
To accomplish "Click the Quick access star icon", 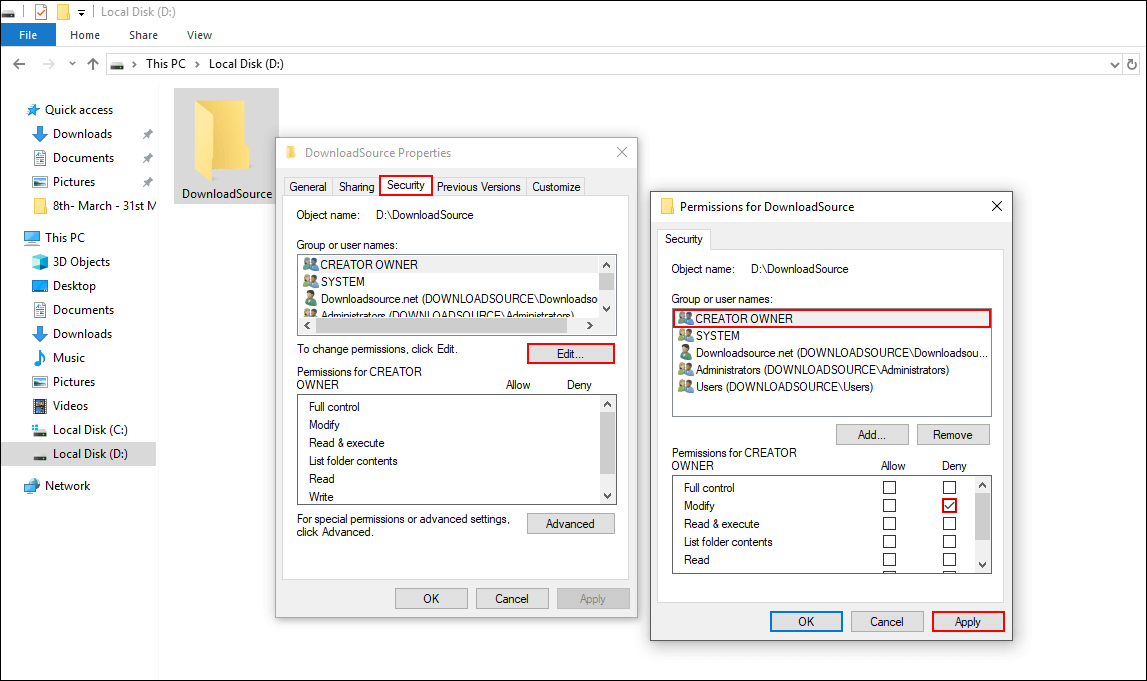I will [33, 110].
